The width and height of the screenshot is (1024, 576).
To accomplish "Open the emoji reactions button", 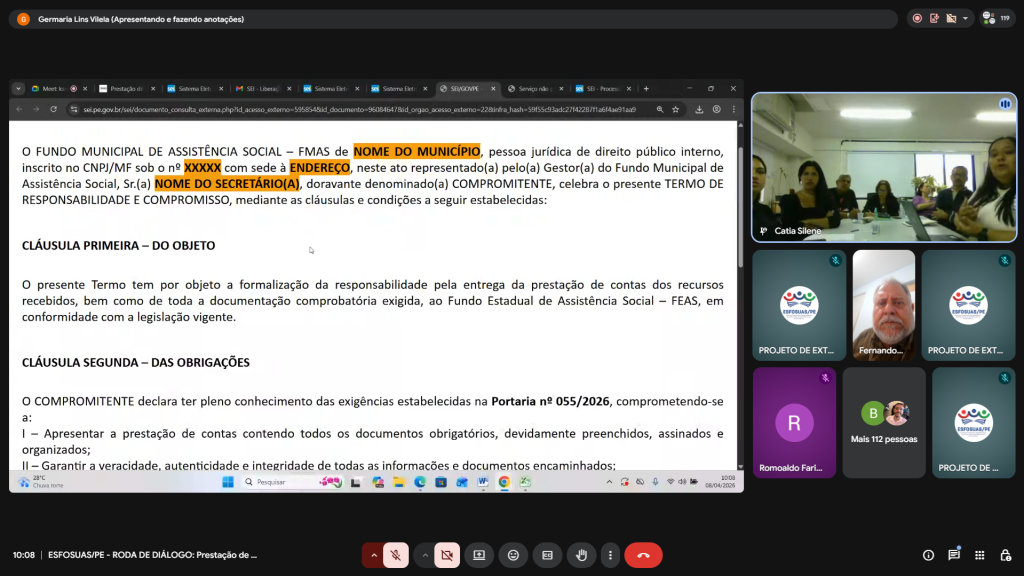I will tap(513, 555).
